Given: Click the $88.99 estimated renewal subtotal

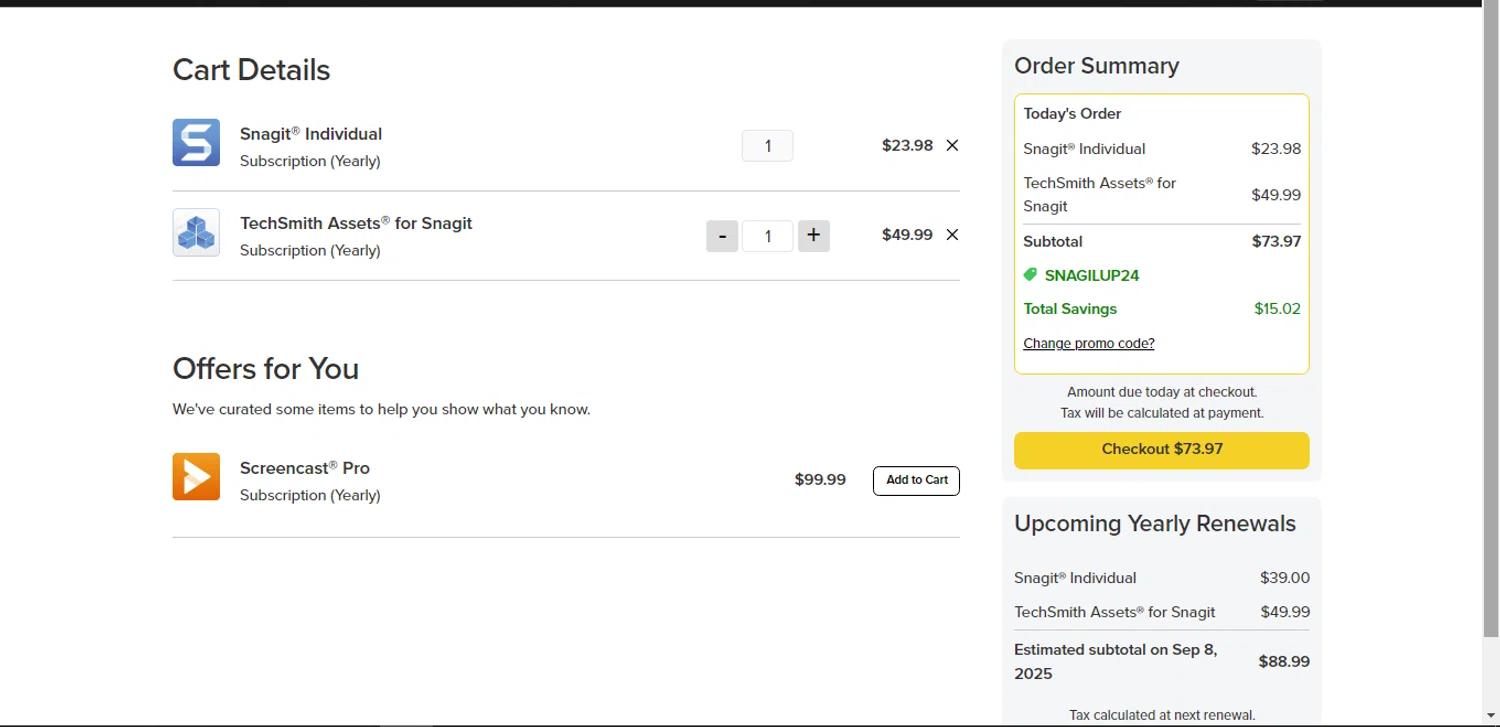Looking at the screenshot, I should point(1284,661).
